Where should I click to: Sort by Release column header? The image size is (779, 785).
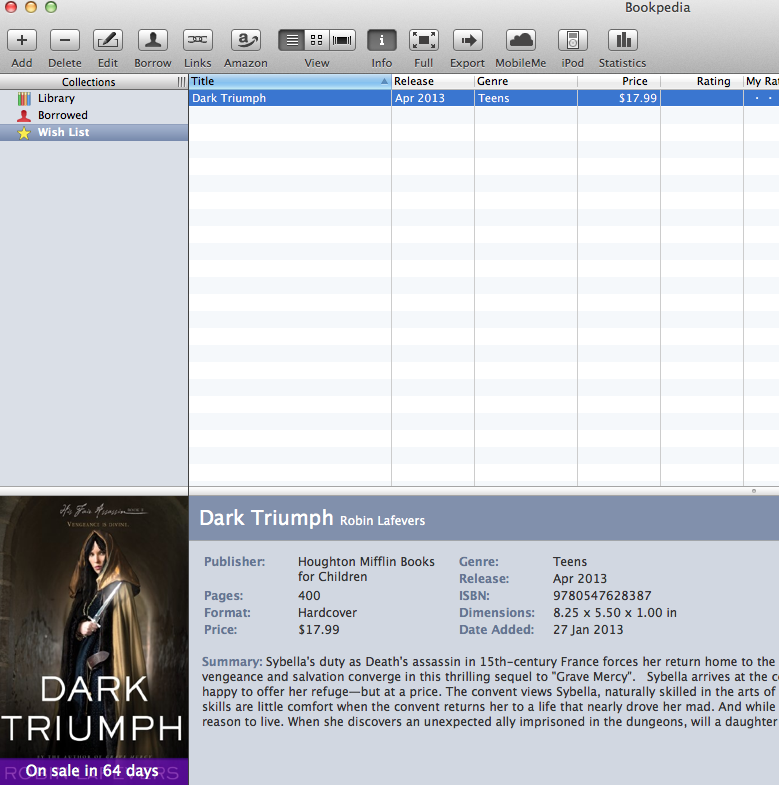point(433,81)
